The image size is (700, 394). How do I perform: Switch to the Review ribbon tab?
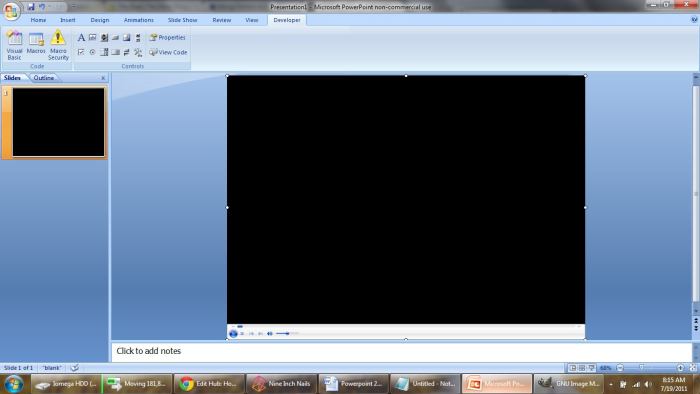(221, 20)
